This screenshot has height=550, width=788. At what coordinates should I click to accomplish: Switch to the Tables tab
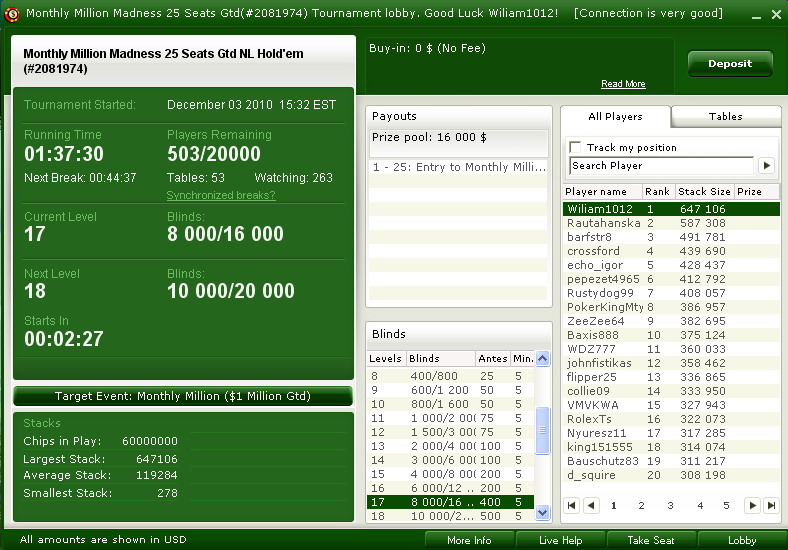coord(725,117)
